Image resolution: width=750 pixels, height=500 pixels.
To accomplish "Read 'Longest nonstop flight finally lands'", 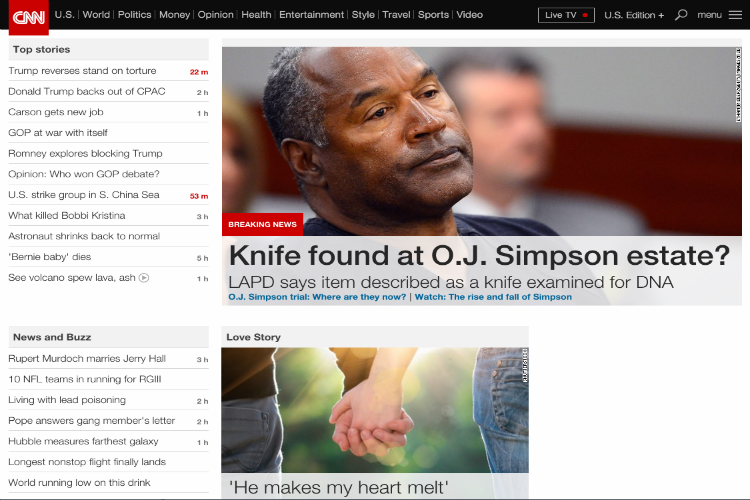I will pos(87,462).
